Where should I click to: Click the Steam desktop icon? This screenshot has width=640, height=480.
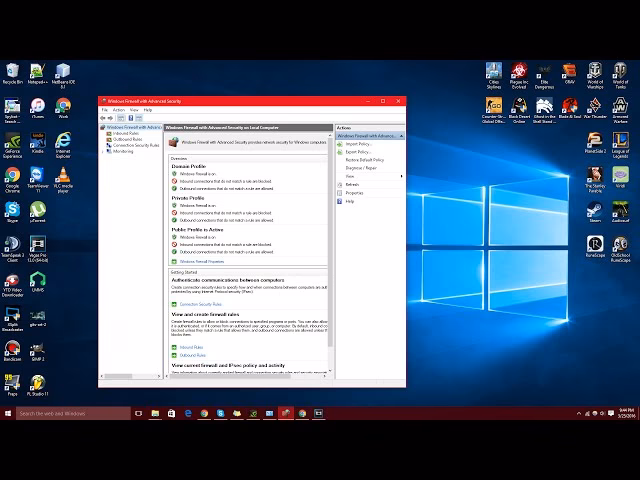click(595, 212)
